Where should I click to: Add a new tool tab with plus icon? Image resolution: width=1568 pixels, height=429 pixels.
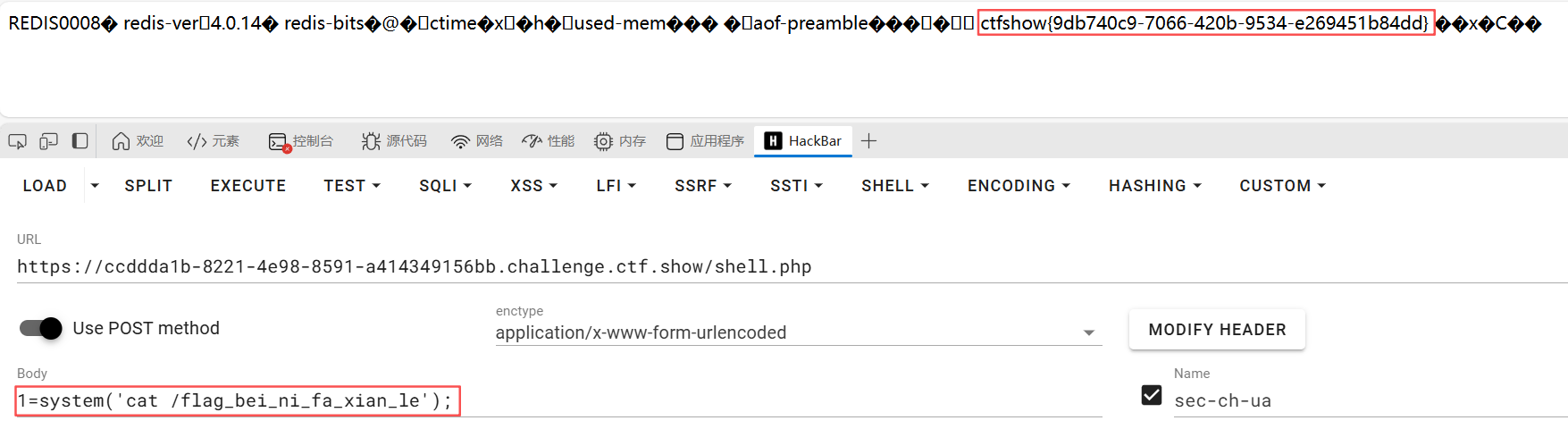(x=868, y=141)
